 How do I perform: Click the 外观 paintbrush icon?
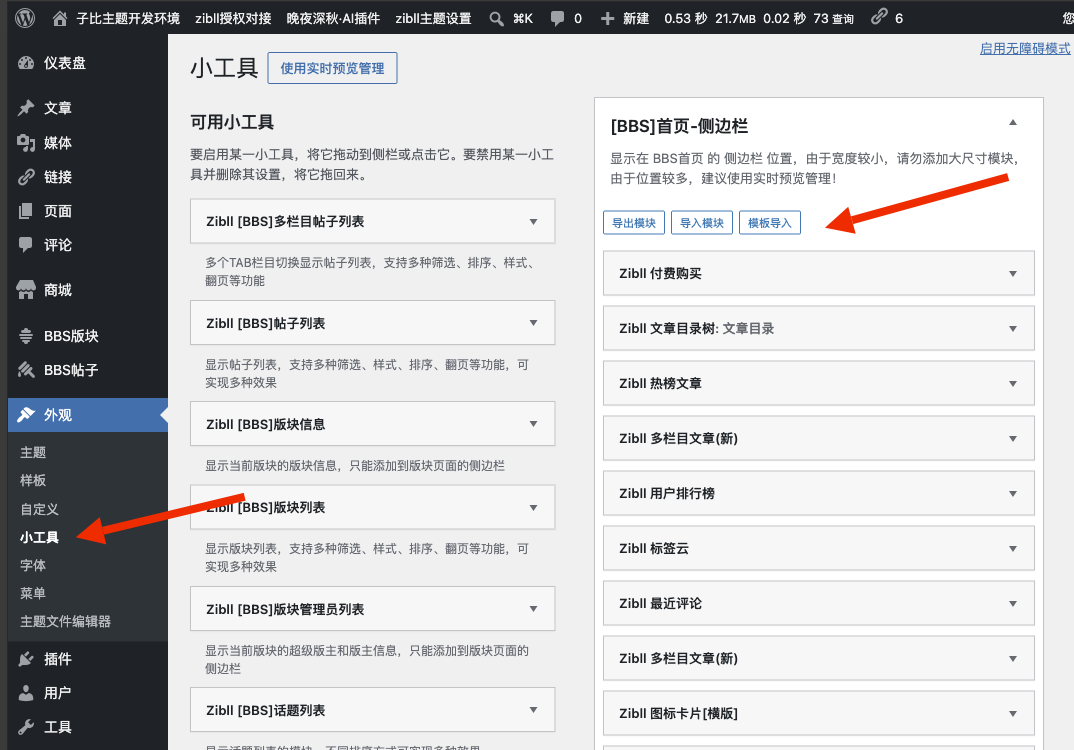(x=26, y=415)
